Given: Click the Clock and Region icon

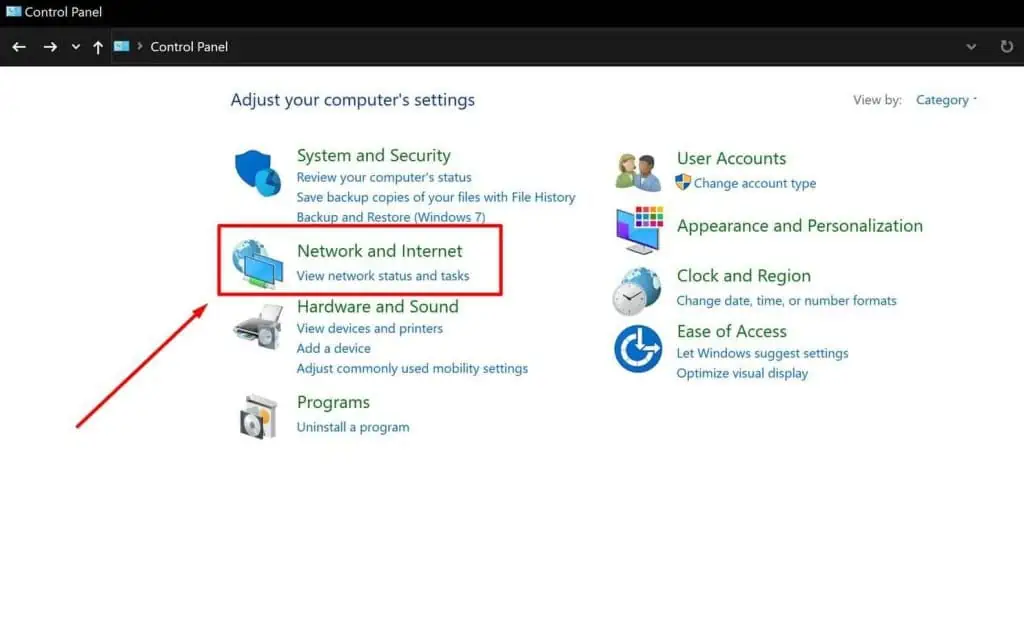Looking at the screenshot, I should pyautogui.click(x=638, y=291).
